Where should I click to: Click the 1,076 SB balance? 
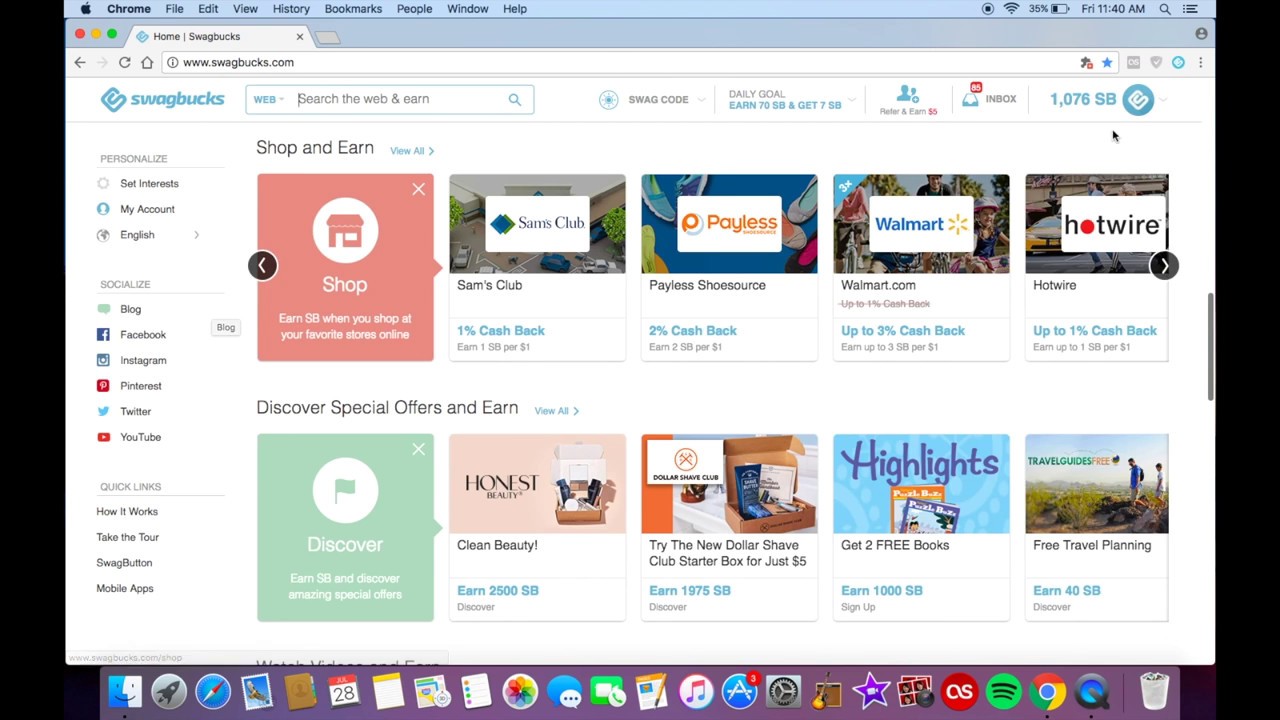coord(1082,99)
